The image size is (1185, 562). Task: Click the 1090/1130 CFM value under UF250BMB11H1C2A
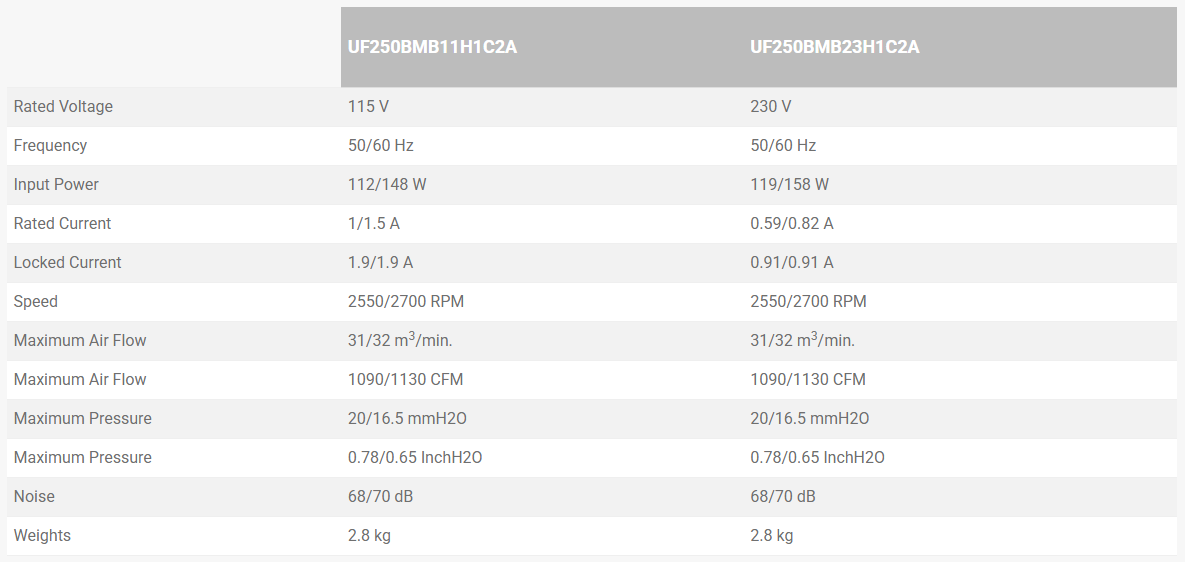[x=405, y=380]
